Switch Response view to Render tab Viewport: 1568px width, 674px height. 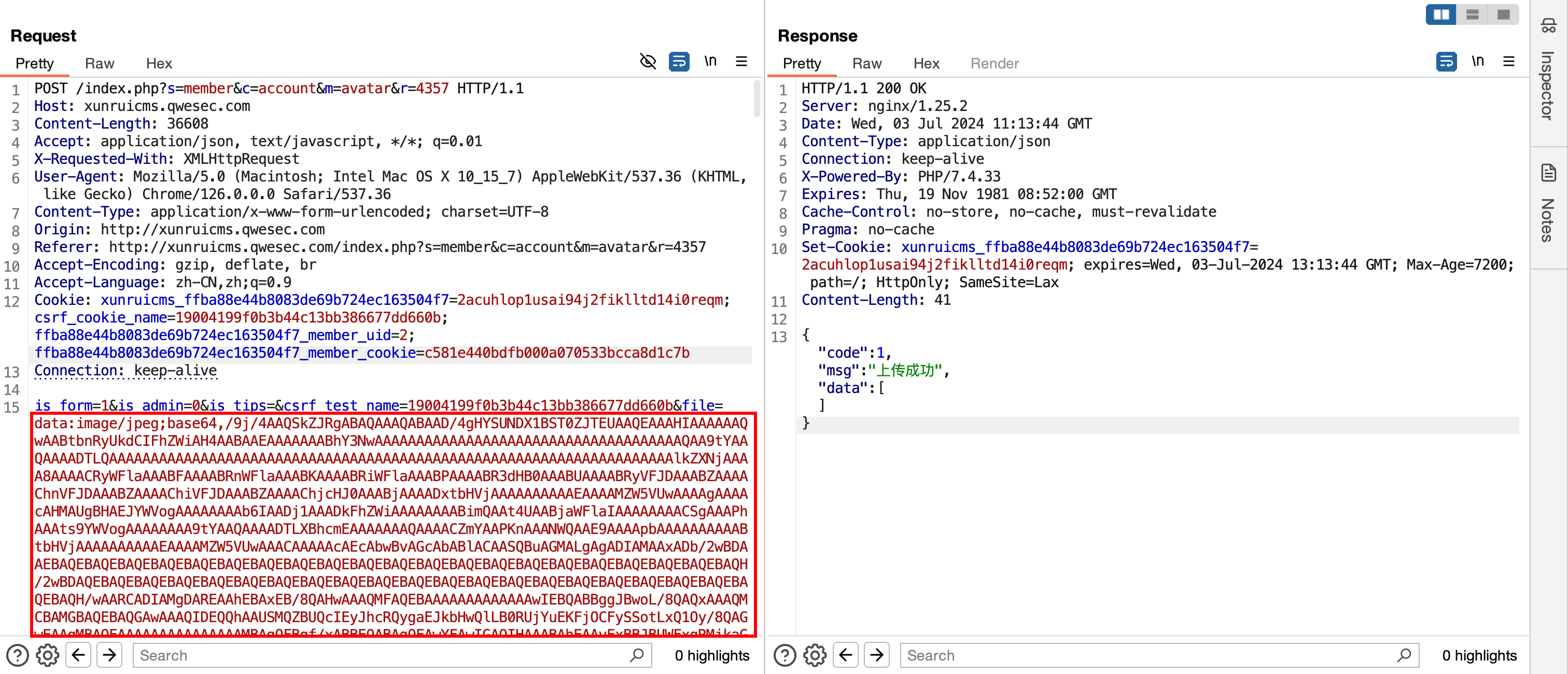pyautogui.click(x=995, y=63)
